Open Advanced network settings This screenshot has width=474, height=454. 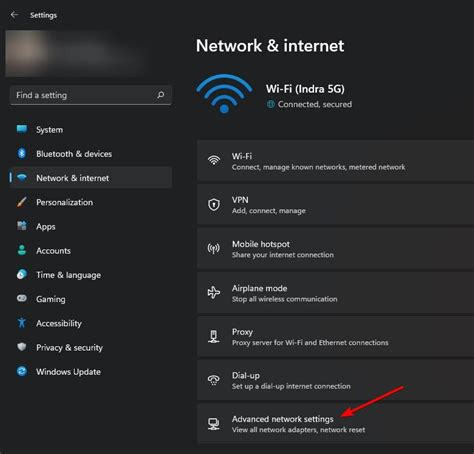point(335,424)
